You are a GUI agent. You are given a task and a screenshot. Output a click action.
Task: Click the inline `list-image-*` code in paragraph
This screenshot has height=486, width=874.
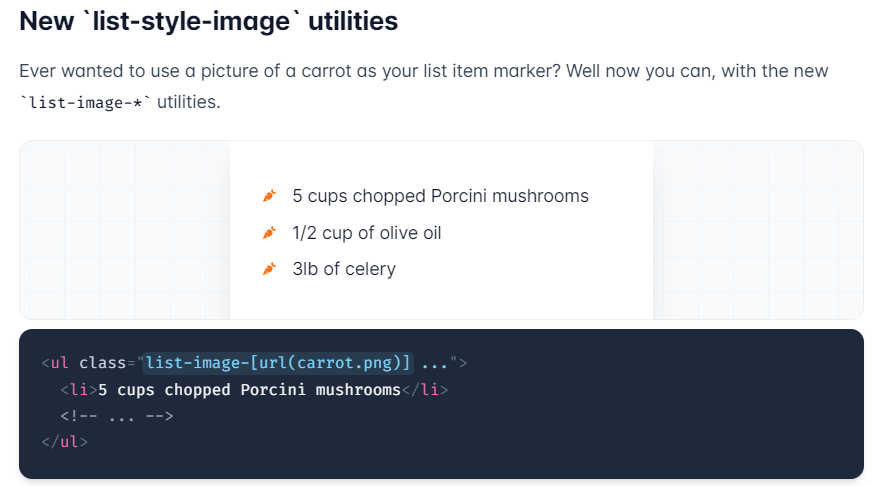point(85,102)
